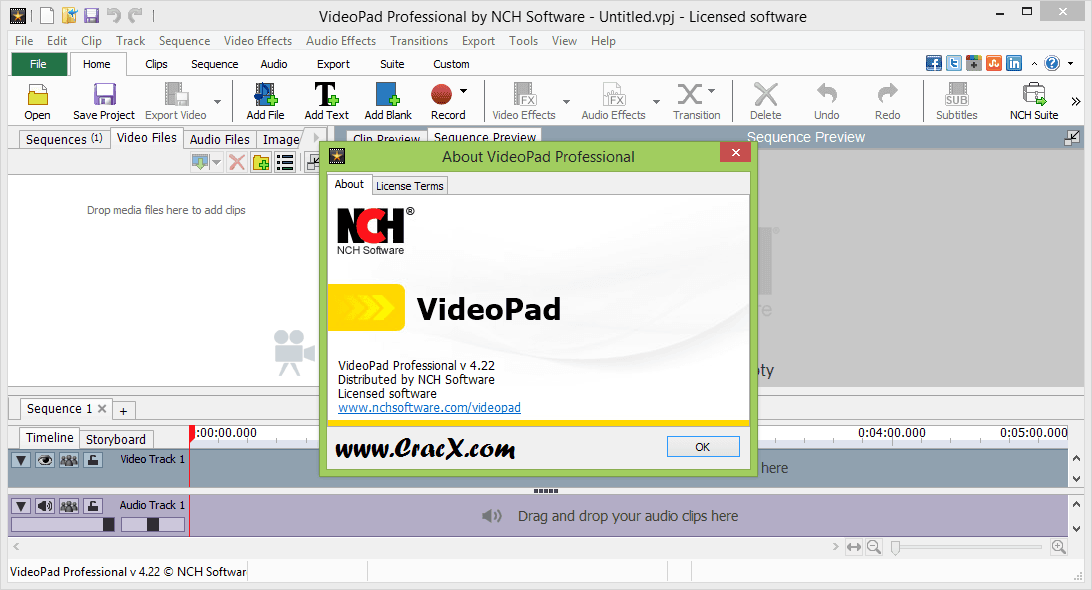Click OK in About dialog
Image resolution: width=1092 pixels, height=590 pixels.
(x=703, y=447)
